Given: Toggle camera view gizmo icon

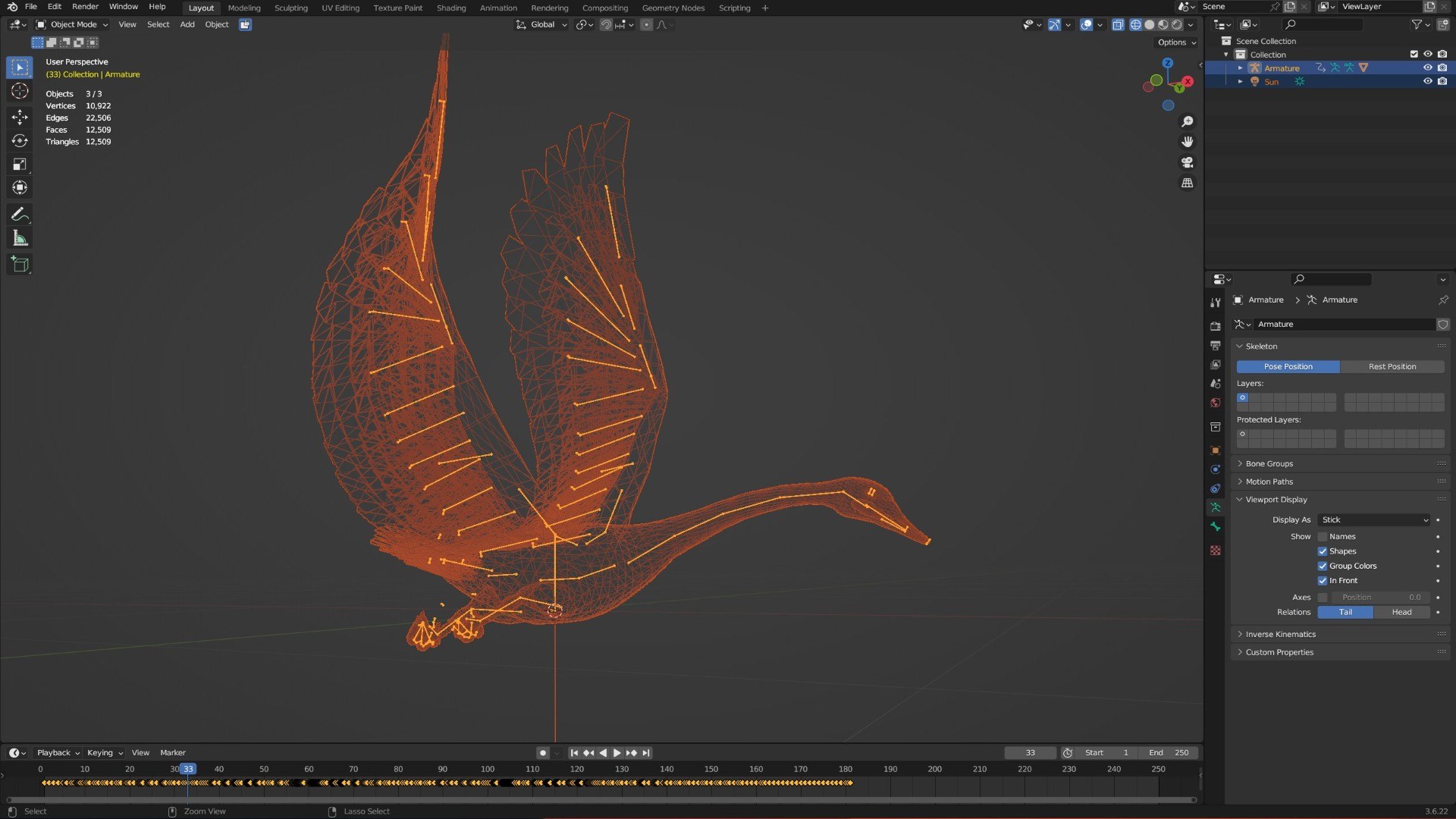Looking at the screenshot, I should pyautogui.click(x=1188, y=162).
